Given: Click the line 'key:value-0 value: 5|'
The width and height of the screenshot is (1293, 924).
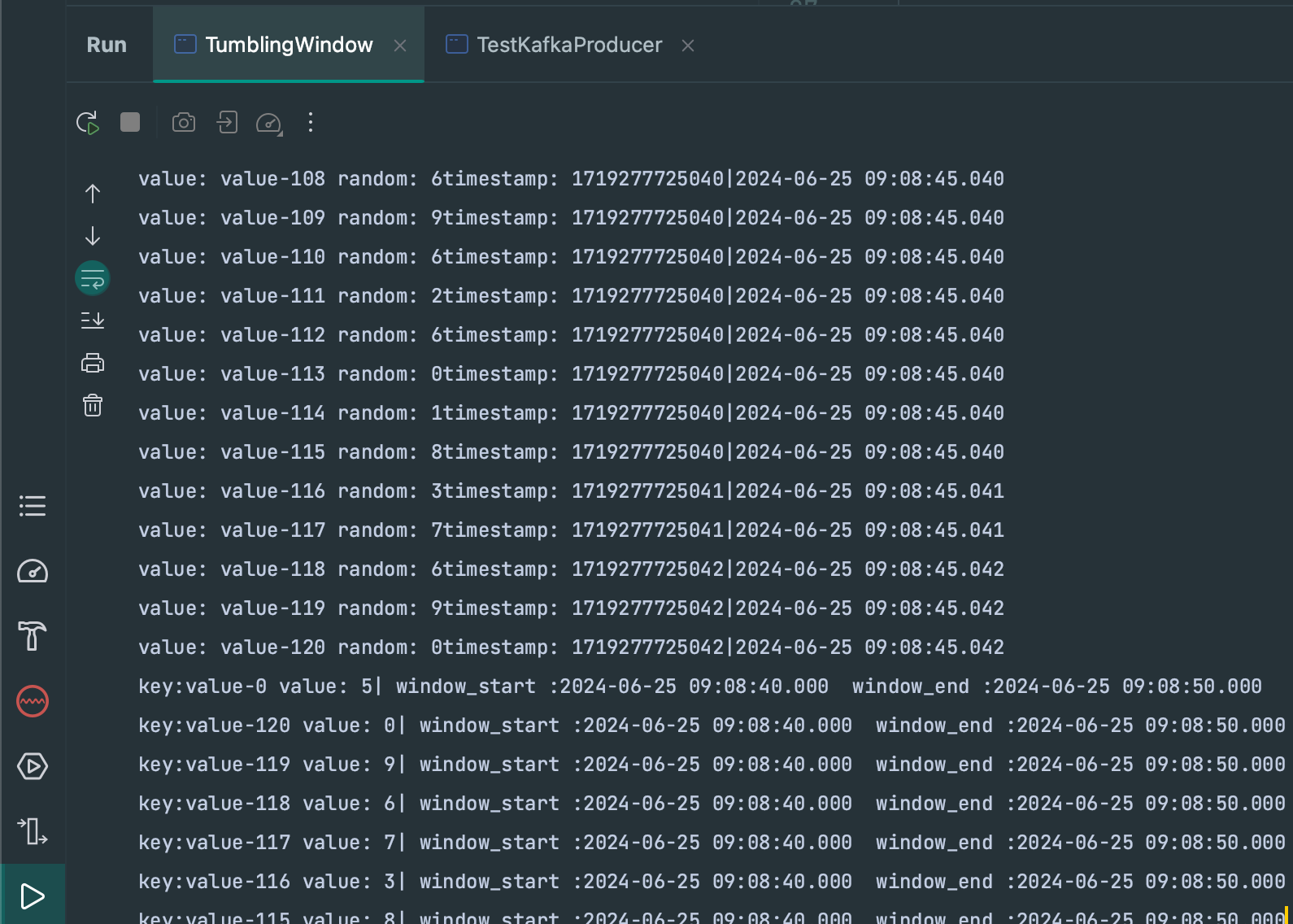Looking at the screenshot, I should pos(700,686).
